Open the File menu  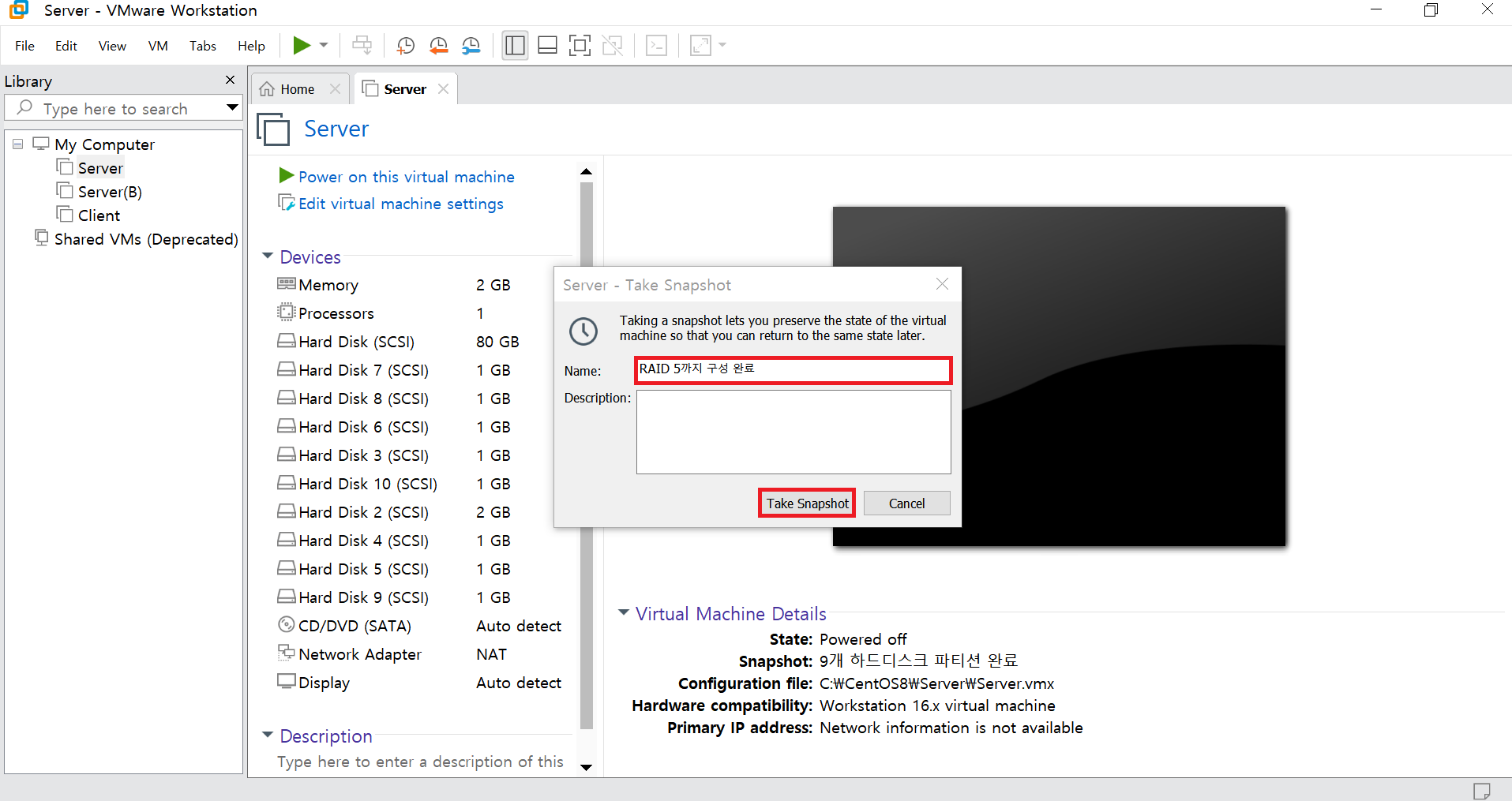click(x=24, y=46)
